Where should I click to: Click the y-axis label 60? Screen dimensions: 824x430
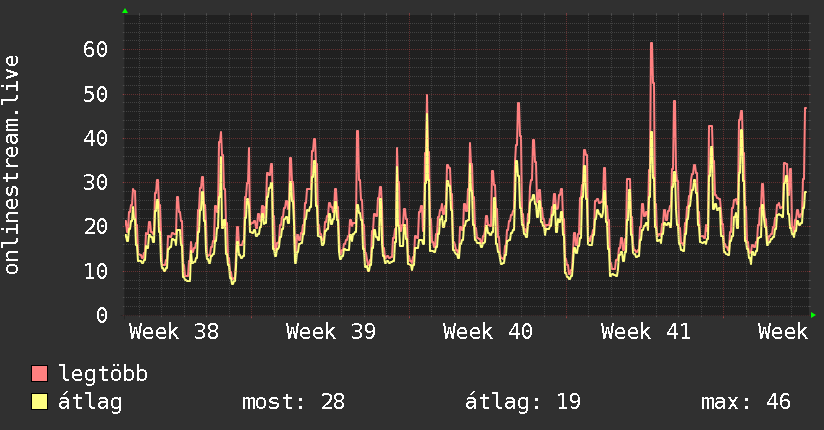point(96,50)
